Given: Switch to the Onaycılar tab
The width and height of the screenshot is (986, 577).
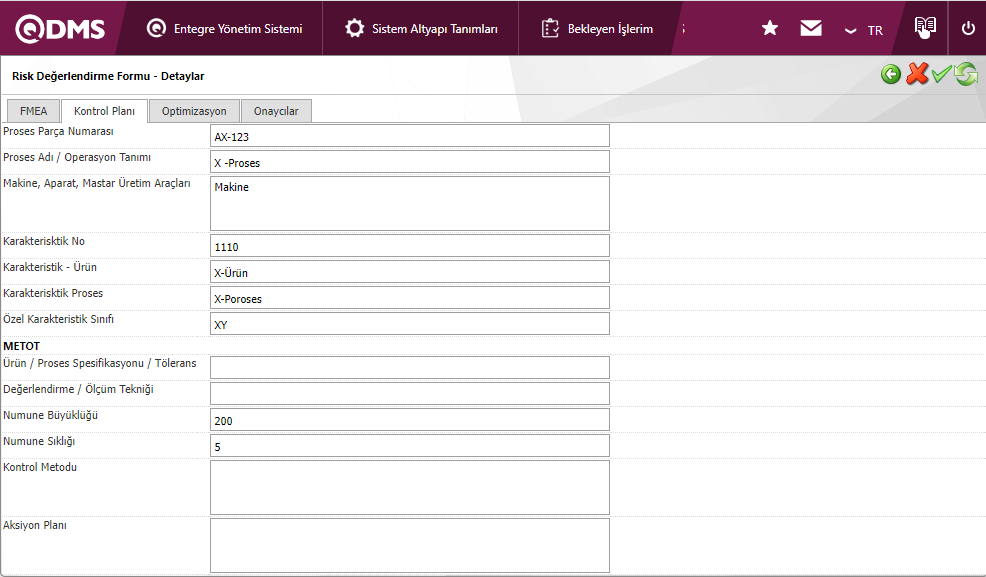Looking at the screenshot, I should [x=276, y=111].
